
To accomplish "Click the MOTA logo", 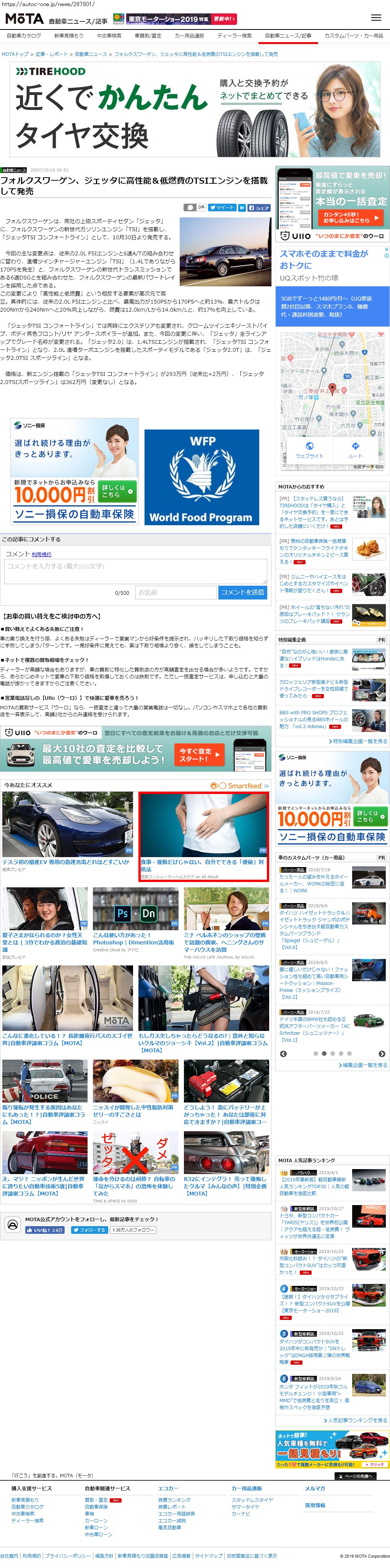I will [24, 19].
